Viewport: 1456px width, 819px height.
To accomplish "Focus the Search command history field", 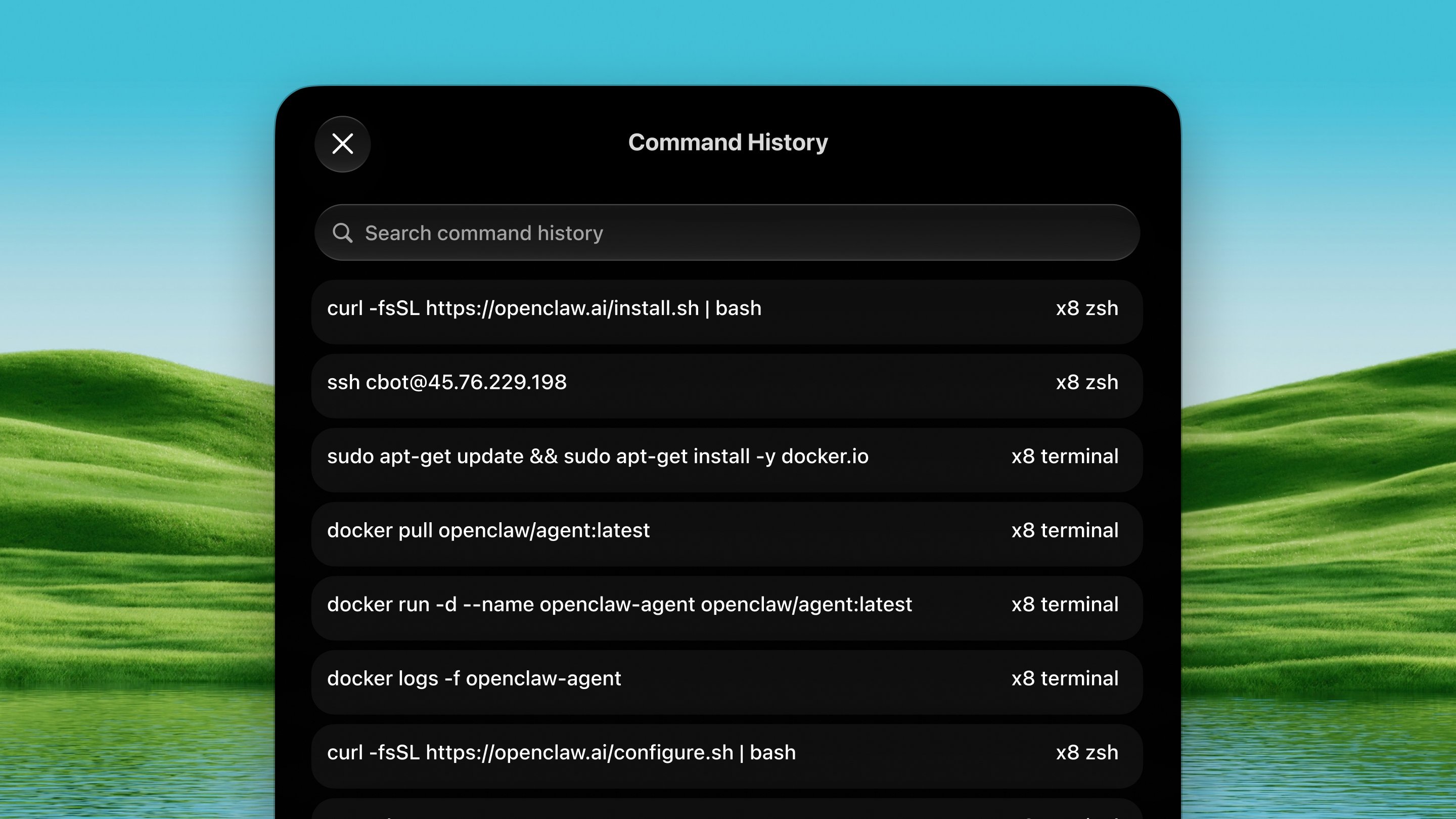I will [x=727, y=233].
